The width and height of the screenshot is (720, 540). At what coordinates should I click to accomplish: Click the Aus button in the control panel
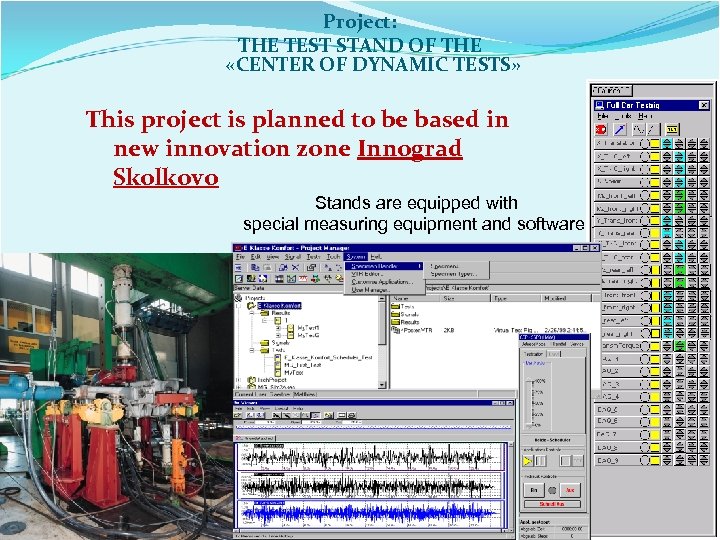pyautogui.click(x=570, y=490)
